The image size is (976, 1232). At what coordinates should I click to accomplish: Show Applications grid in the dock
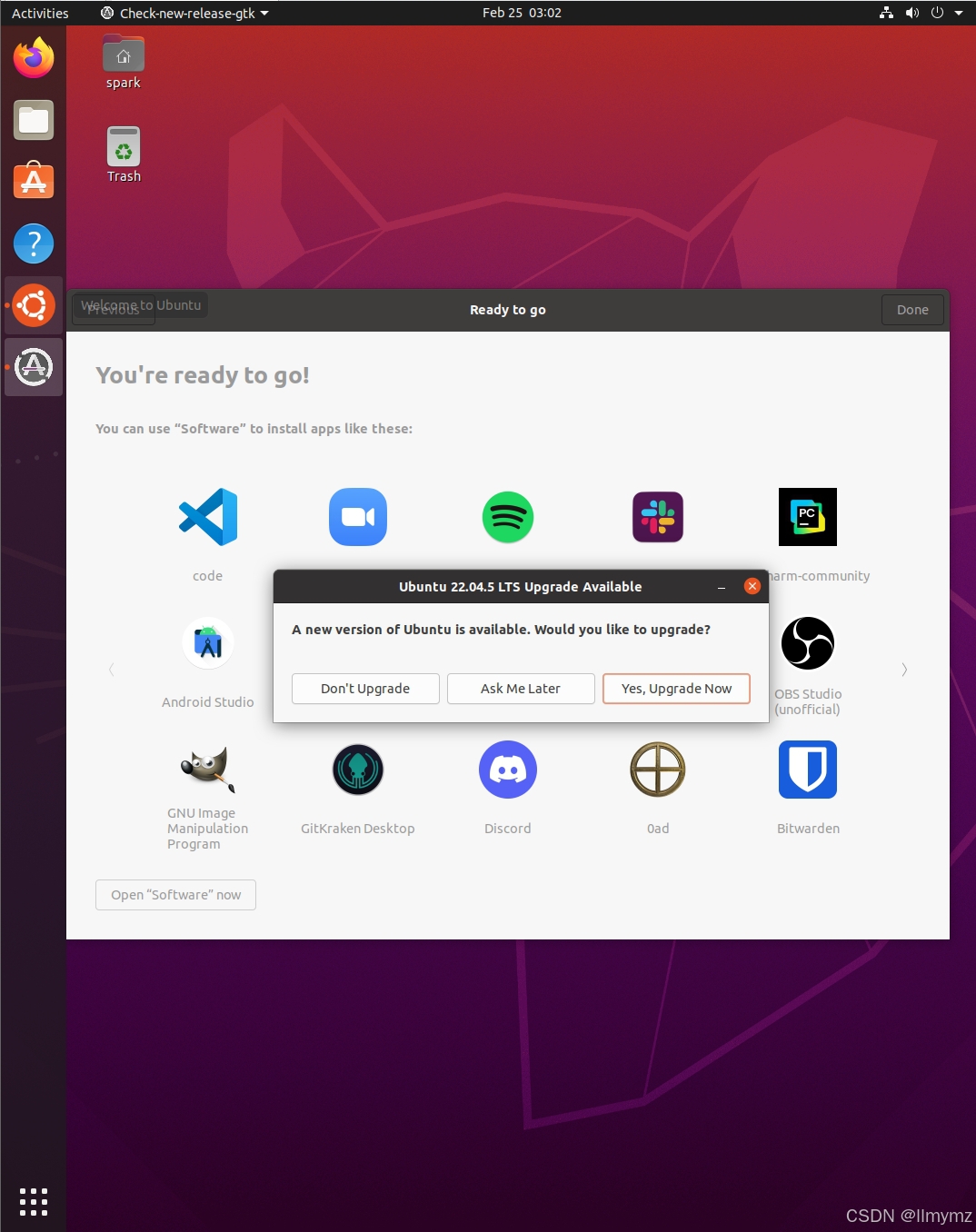point(34,1201)
